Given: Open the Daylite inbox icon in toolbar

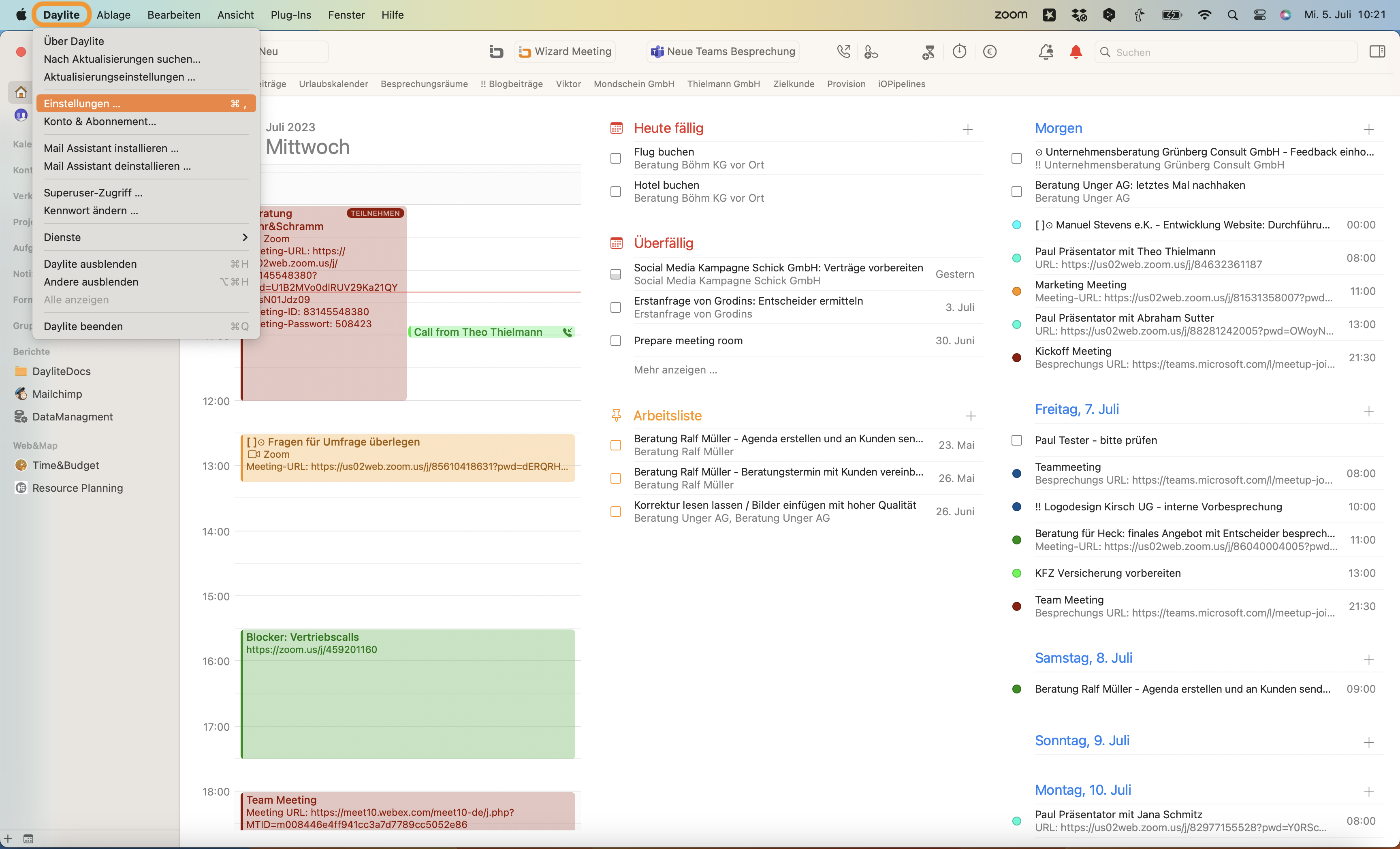Looking at the screenshot, I should pyautogui.click(x=496, y=52).
